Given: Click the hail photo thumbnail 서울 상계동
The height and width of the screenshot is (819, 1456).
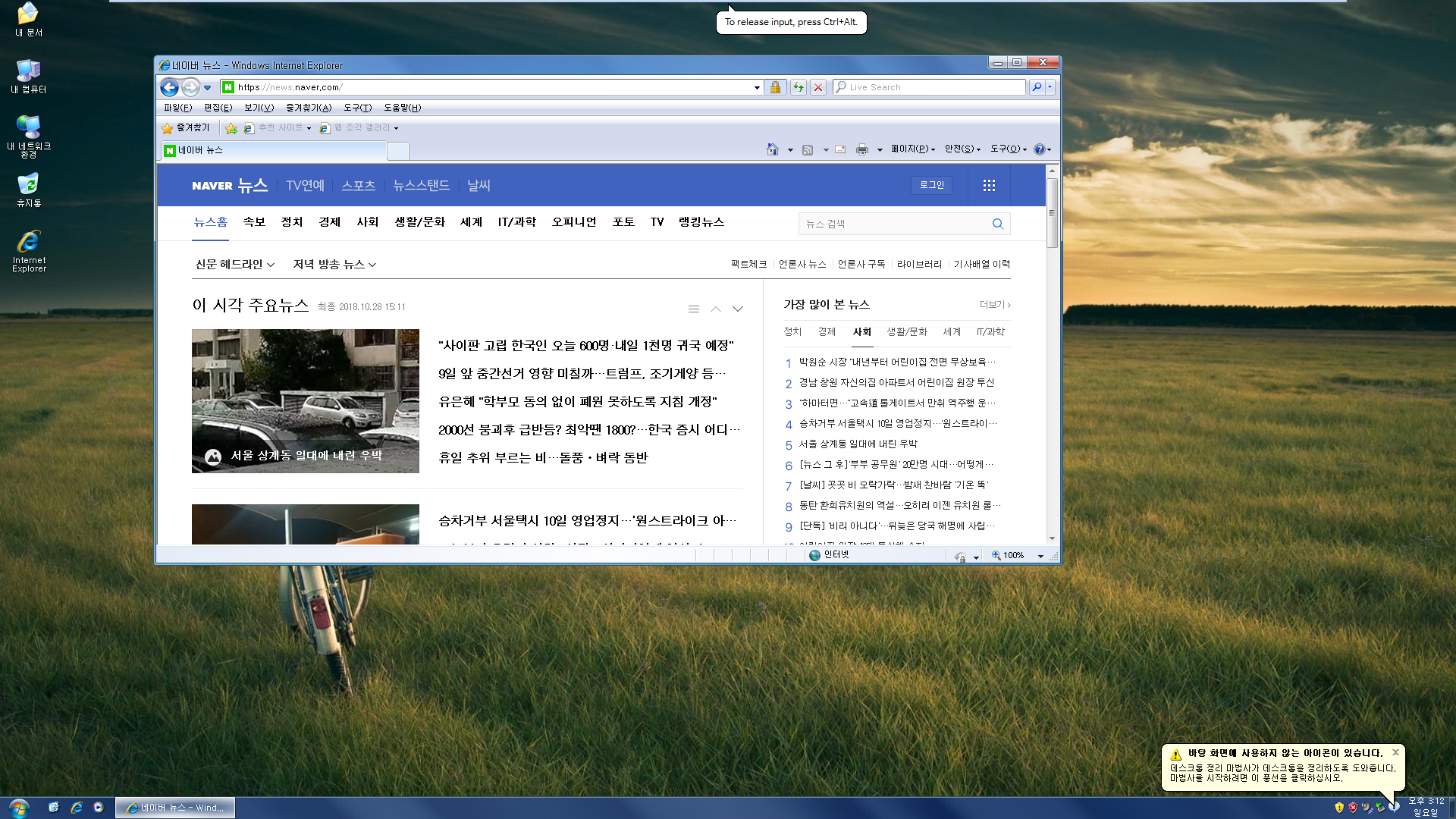Looking at the screenshot, I should [x=305, y=401].
